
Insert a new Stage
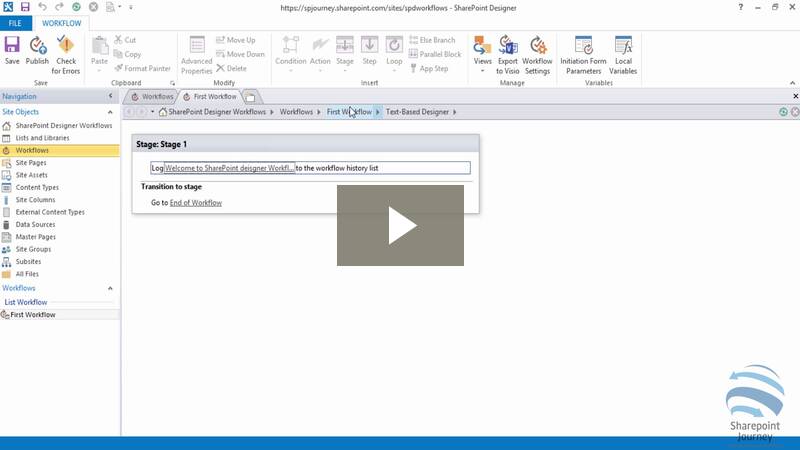[345, 51]
